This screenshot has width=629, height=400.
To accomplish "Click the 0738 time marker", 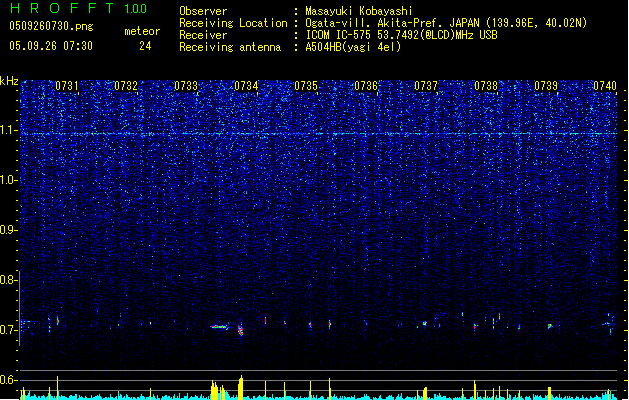I will (486, 86).
